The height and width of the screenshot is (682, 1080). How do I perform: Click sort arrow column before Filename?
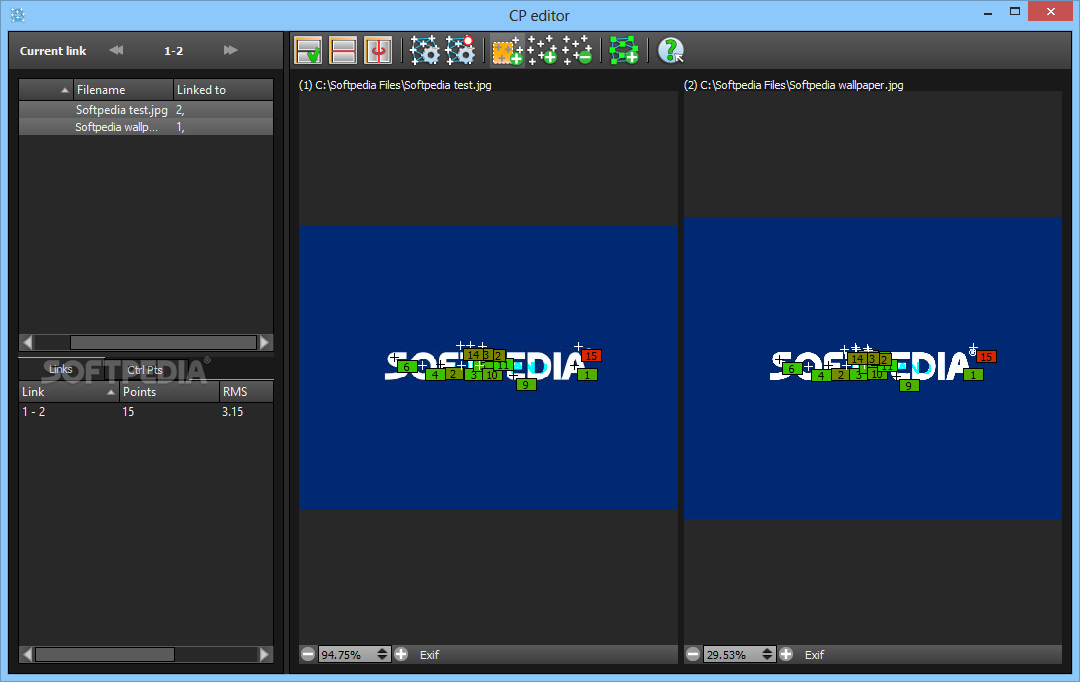(46, 90)
